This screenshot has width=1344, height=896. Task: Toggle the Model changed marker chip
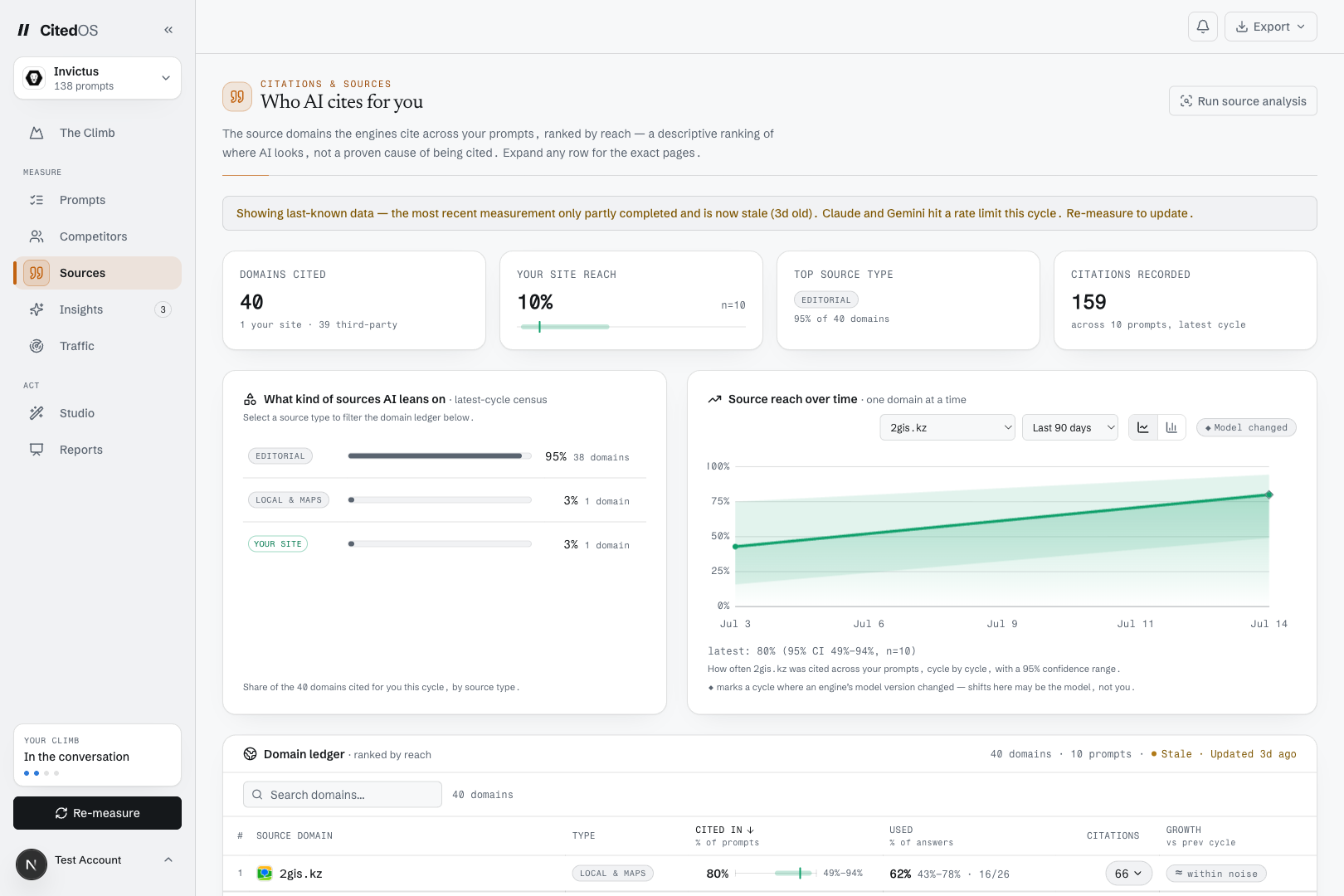click(1246, 427)
